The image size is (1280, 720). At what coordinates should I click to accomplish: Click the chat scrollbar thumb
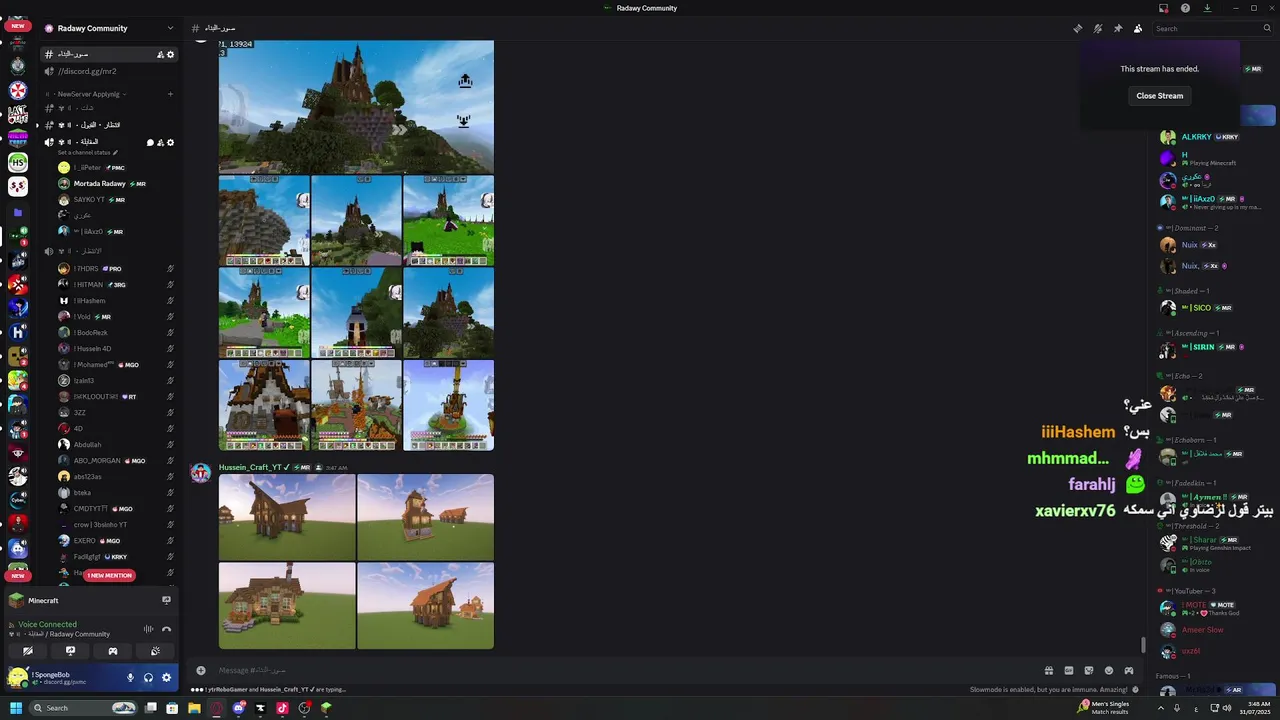coord(1143,645)
